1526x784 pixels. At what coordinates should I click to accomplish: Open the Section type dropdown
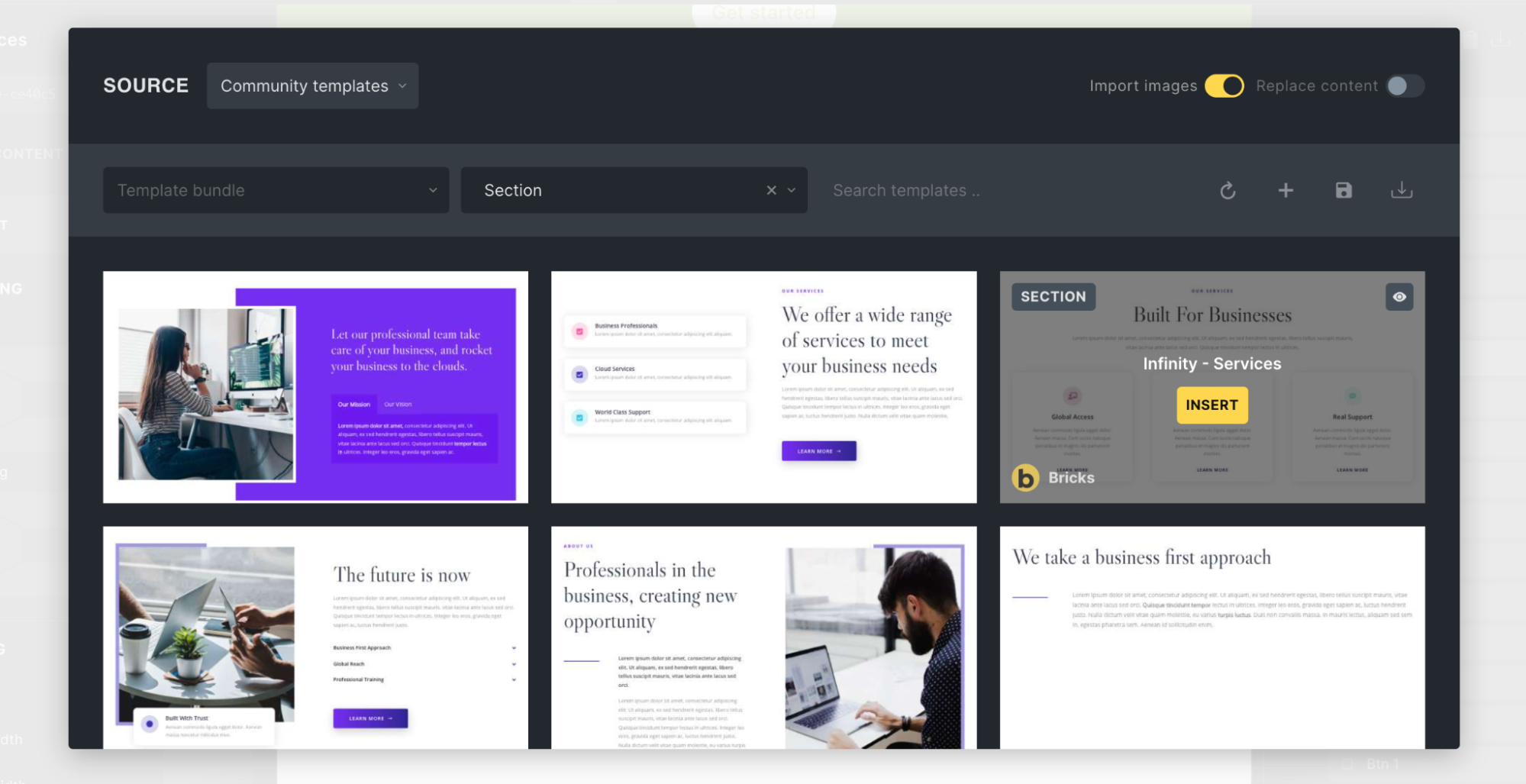[x=634, y=190]
